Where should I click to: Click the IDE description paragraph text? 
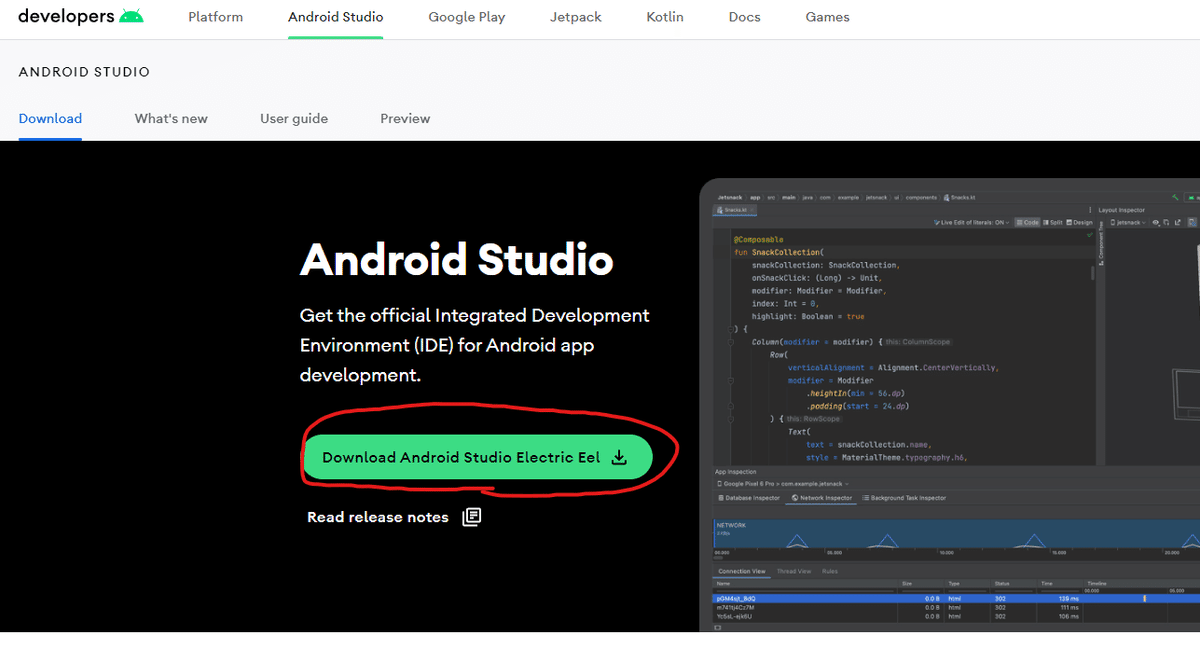tap(475, 345)
